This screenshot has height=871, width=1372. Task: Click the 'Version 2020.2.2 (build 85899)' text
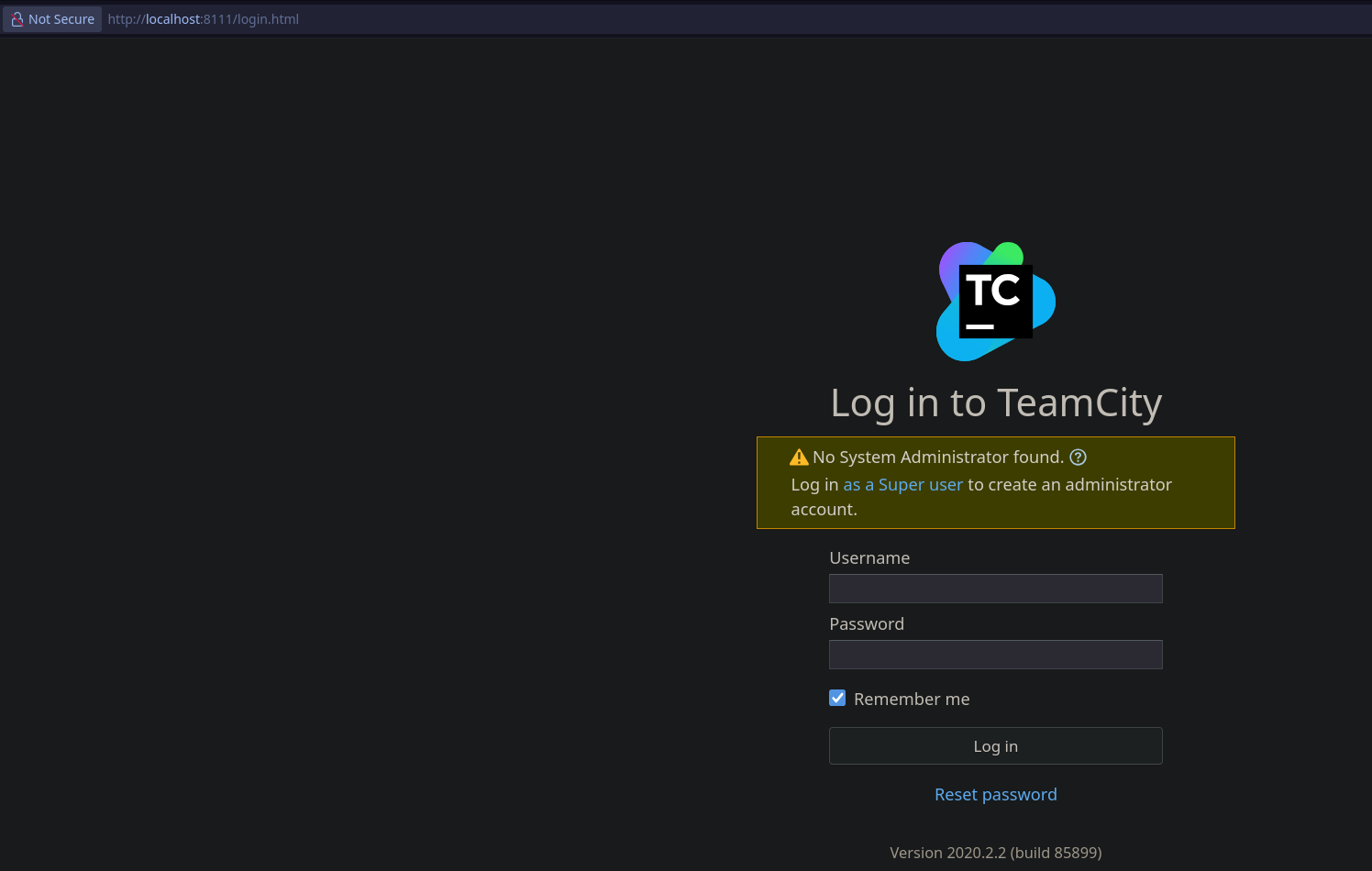(996, 853)
